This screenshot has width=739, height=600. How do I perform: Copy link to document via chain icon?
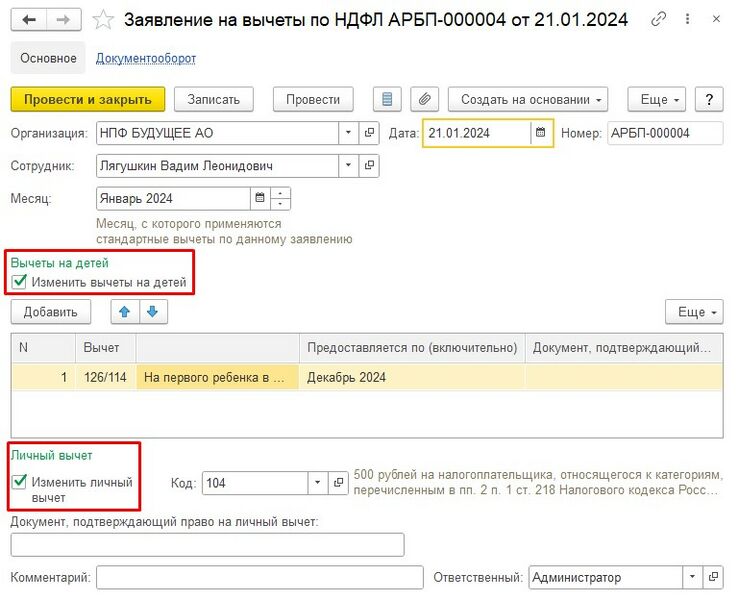(658, 19)
